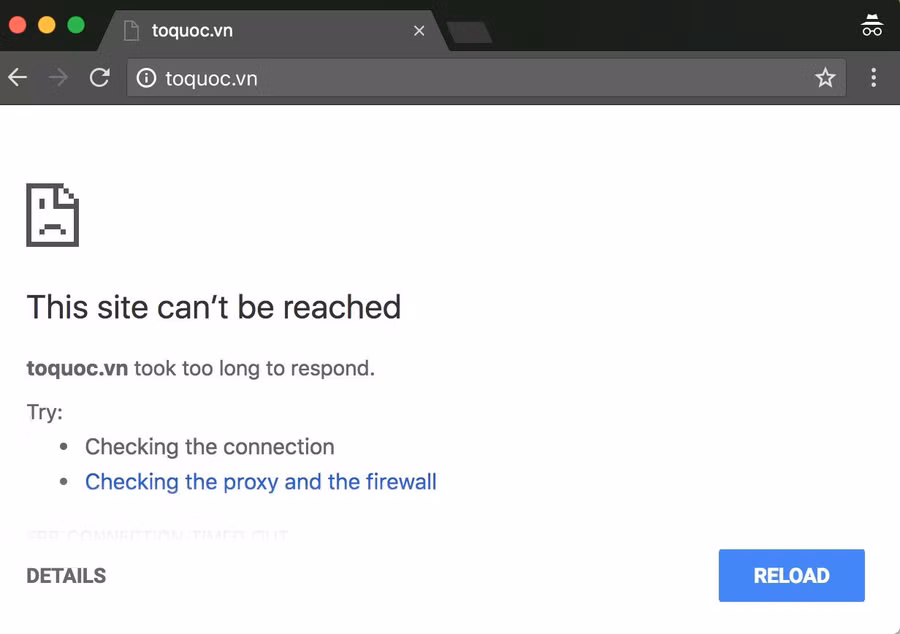Minimize the window with the yellow button

46,25
